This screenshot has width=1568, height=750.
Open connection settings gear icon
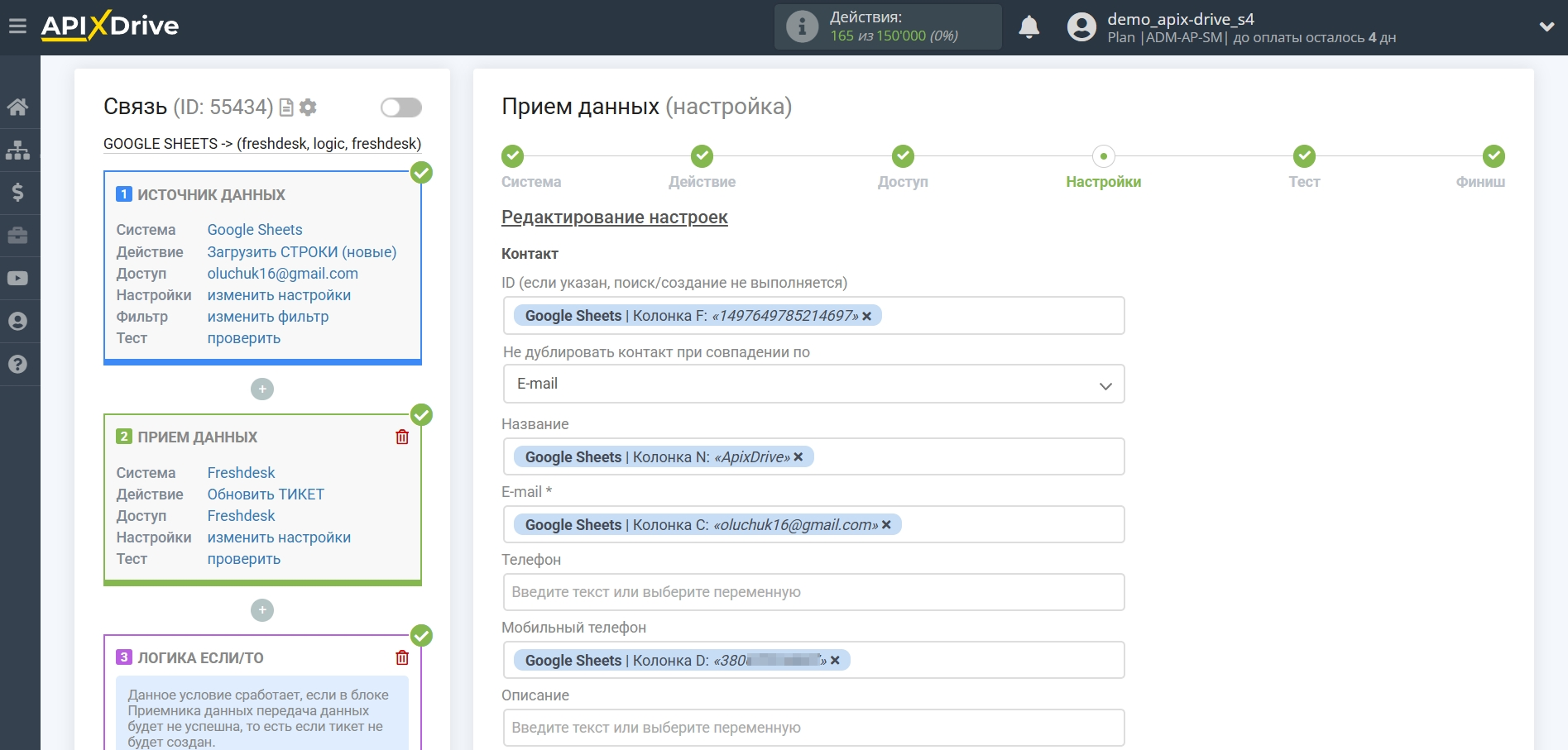308,107
